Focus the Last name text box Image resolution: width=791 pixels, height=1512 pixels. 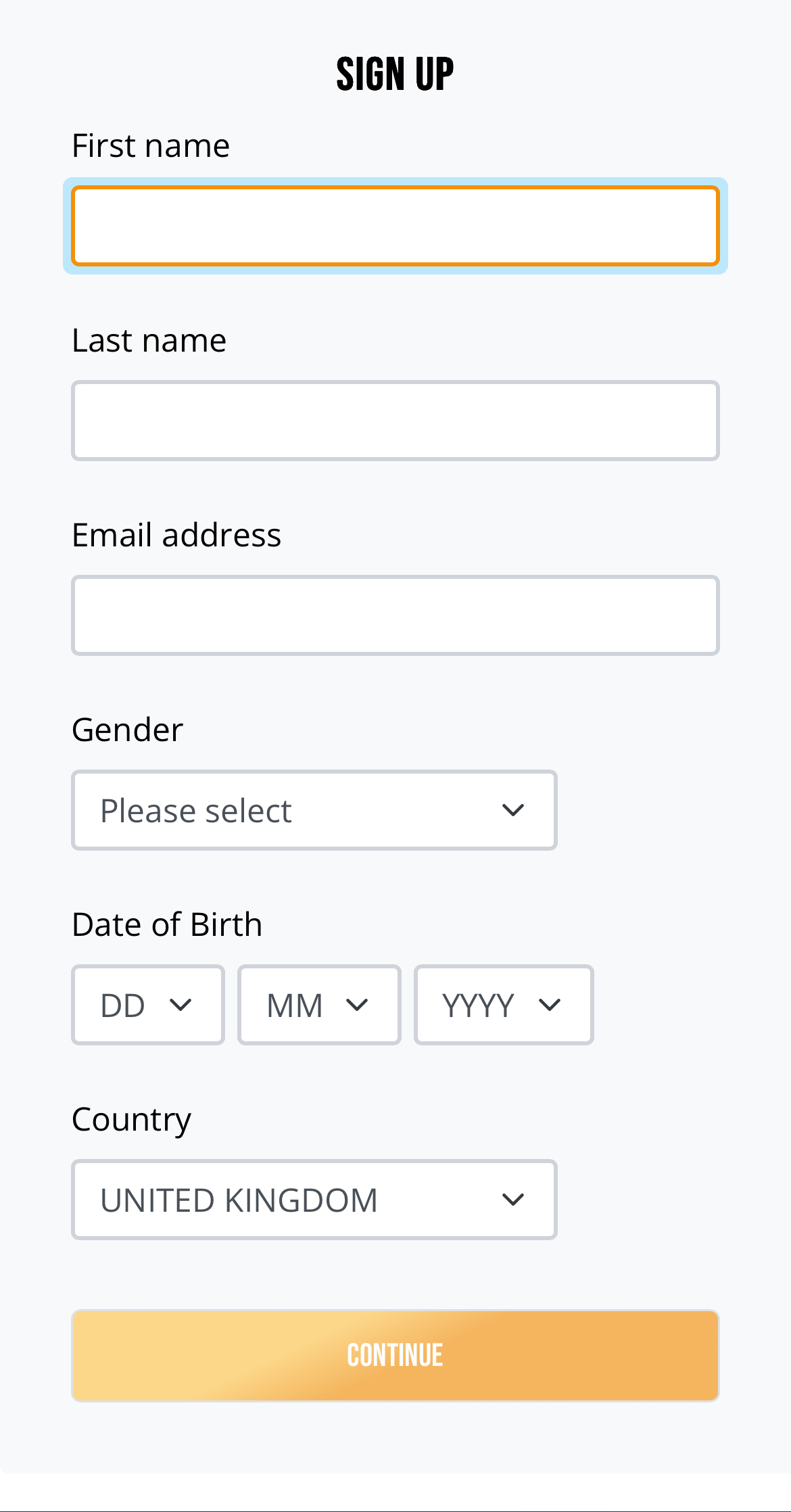(x=395, y=421)
